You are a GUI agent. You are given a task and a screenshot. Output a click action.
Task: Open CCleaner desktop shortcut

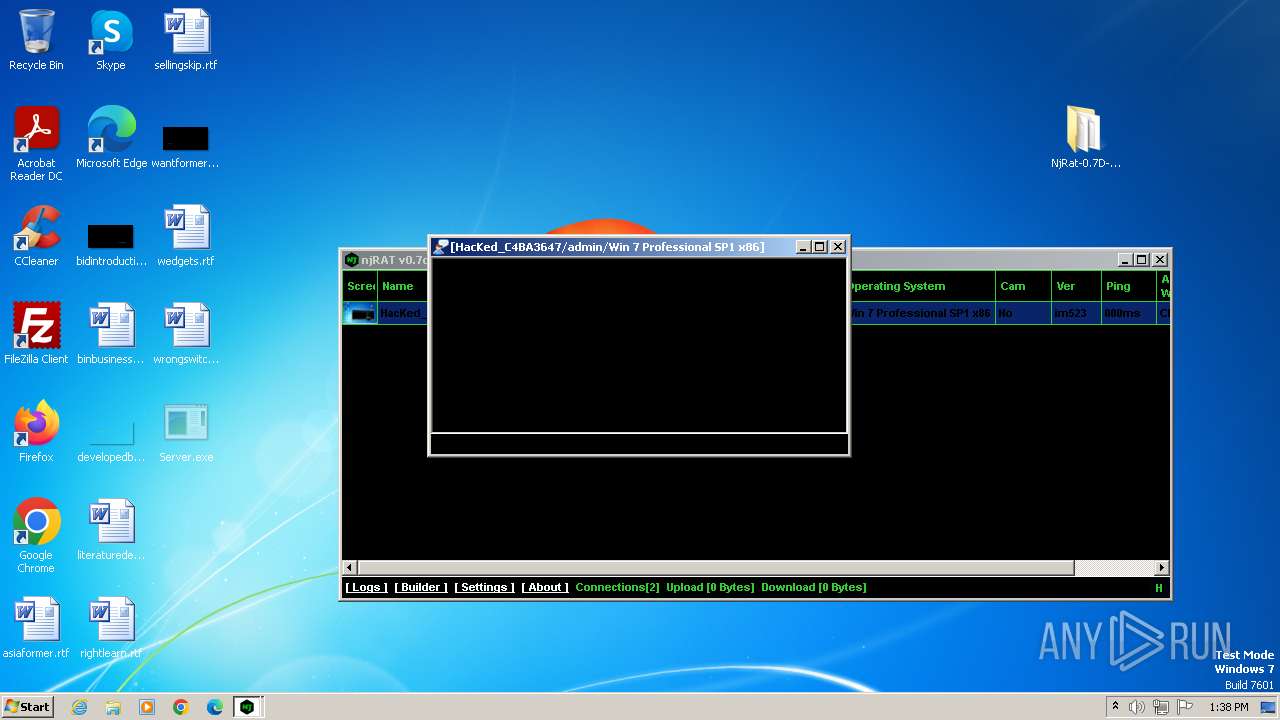[36, 236]
